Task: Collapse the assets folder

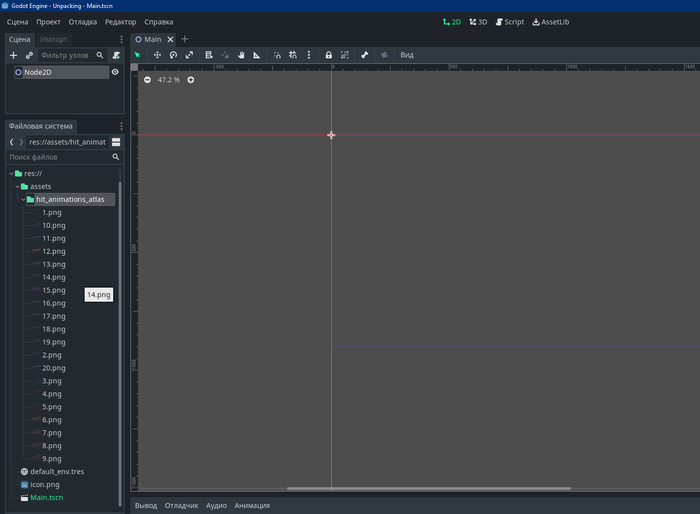Action: 17,186
